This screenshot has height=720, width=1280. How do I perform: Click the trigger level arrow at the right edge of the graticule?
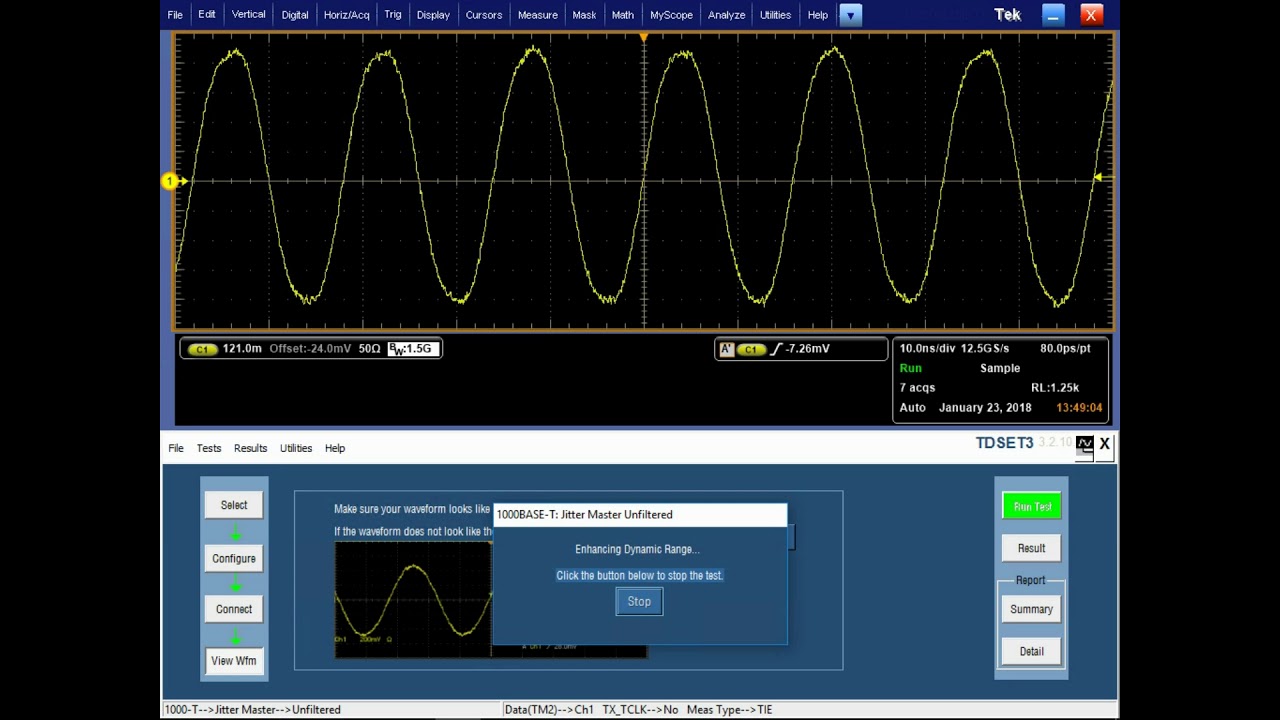tap(1098, 178)
